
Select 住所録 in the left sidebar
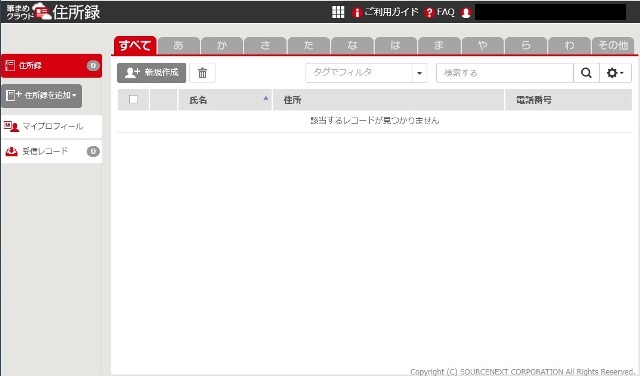[x=52, y=65]
